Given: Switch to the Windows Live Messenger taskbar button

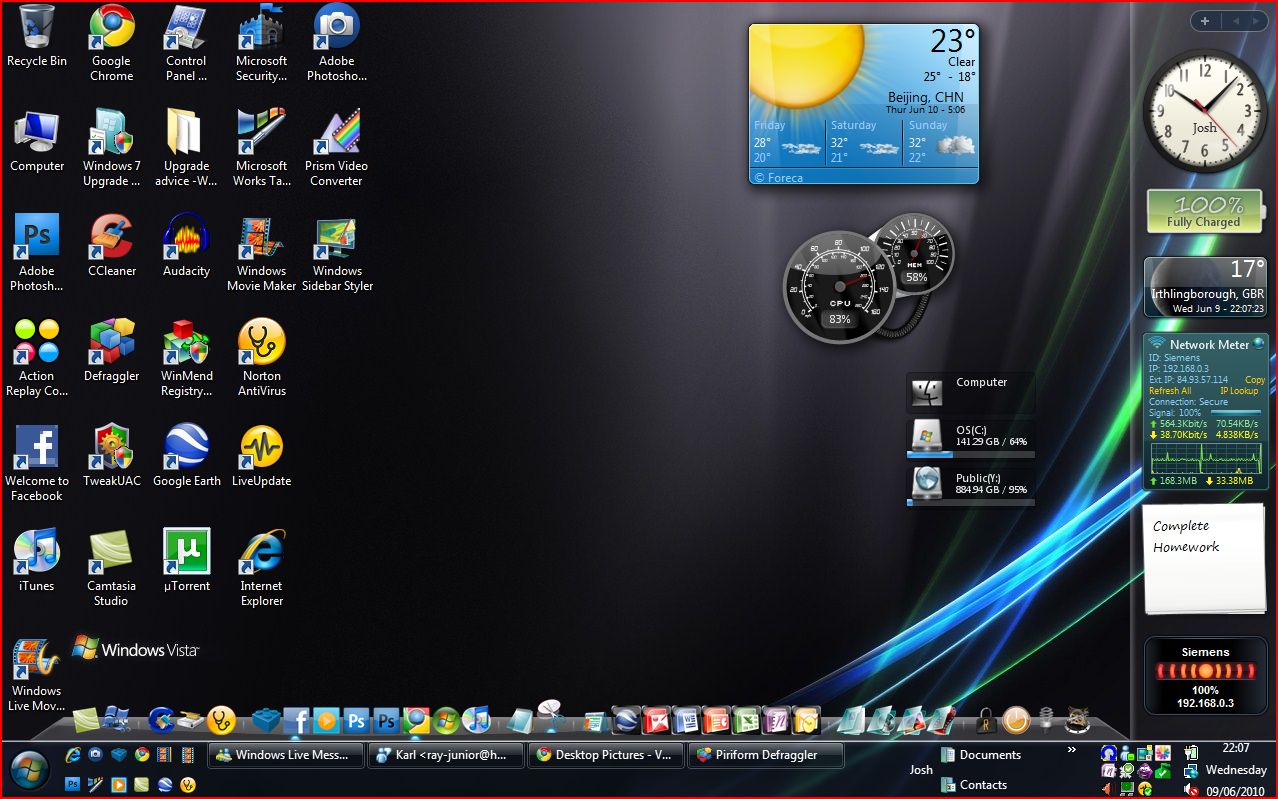Looking at the screenshot, I should point(285,755).
